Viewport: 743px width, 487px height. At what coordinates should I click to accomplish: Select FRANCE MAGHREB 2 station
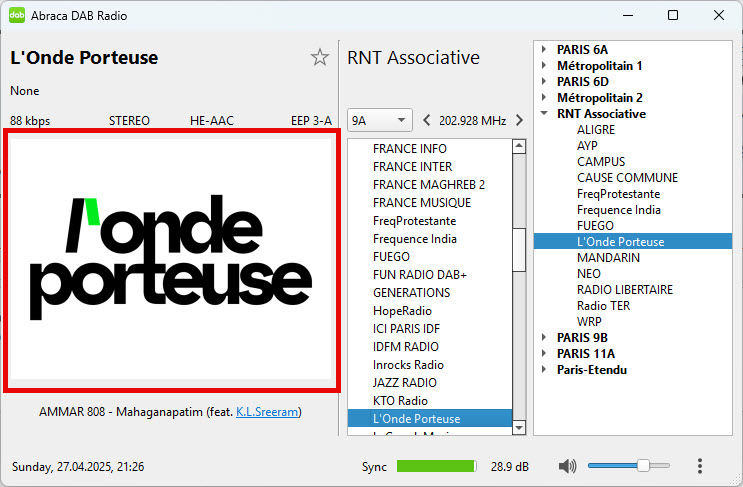pos(429,185)
